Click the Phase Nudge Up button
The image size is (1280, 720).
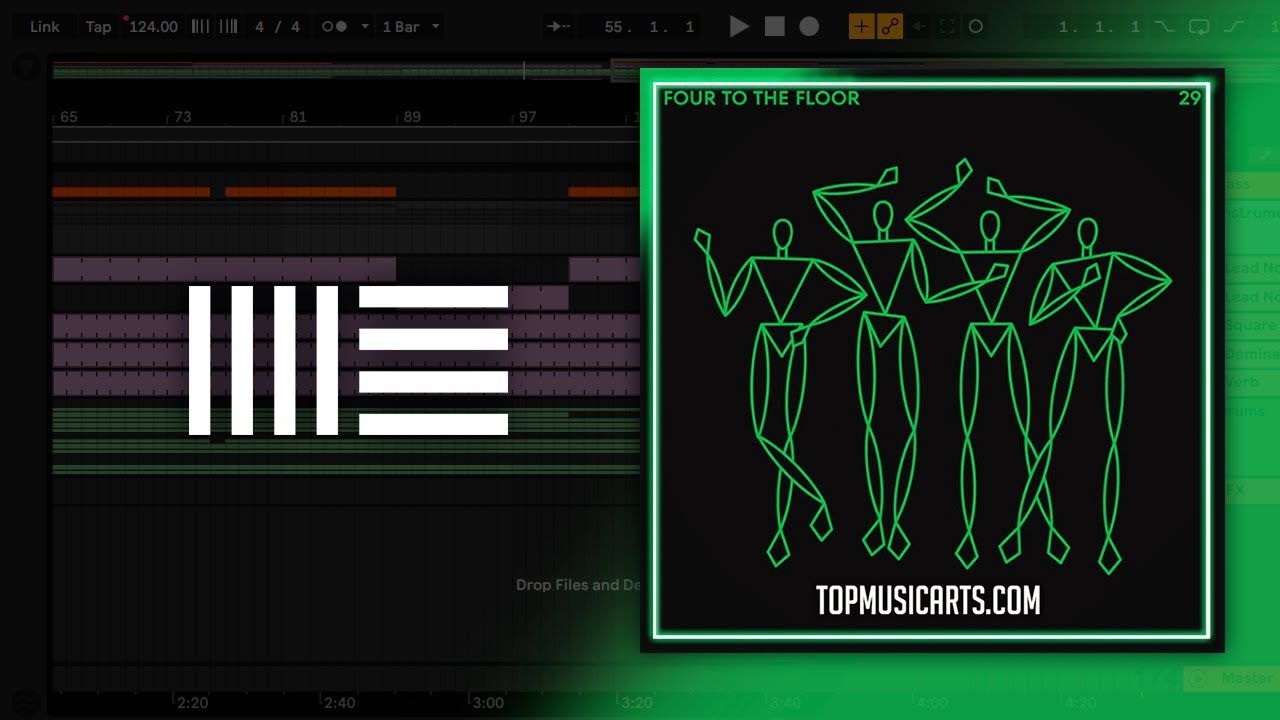229,27
